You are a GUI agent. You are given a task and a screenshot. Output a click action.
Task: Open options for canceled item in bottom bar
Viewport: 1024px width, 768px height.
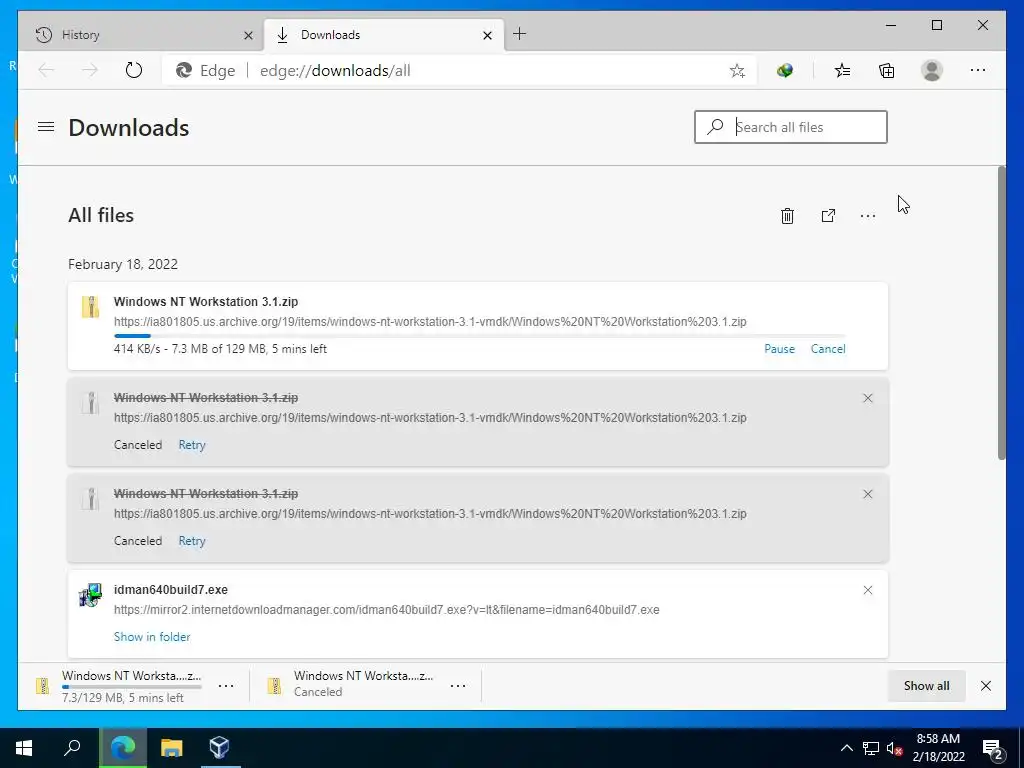458,686
